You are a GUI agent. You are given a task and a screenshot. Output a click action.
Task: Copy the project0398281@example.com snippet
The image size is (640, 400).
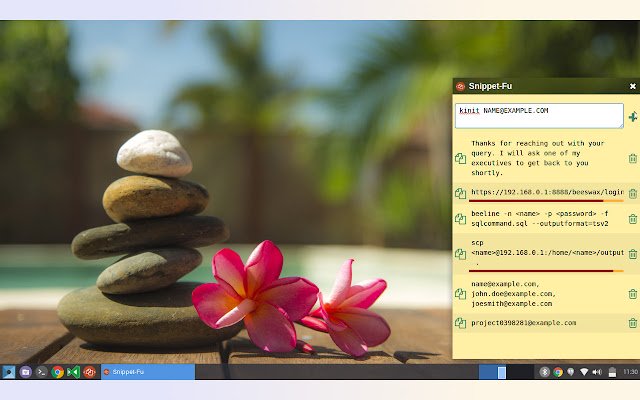460,323
